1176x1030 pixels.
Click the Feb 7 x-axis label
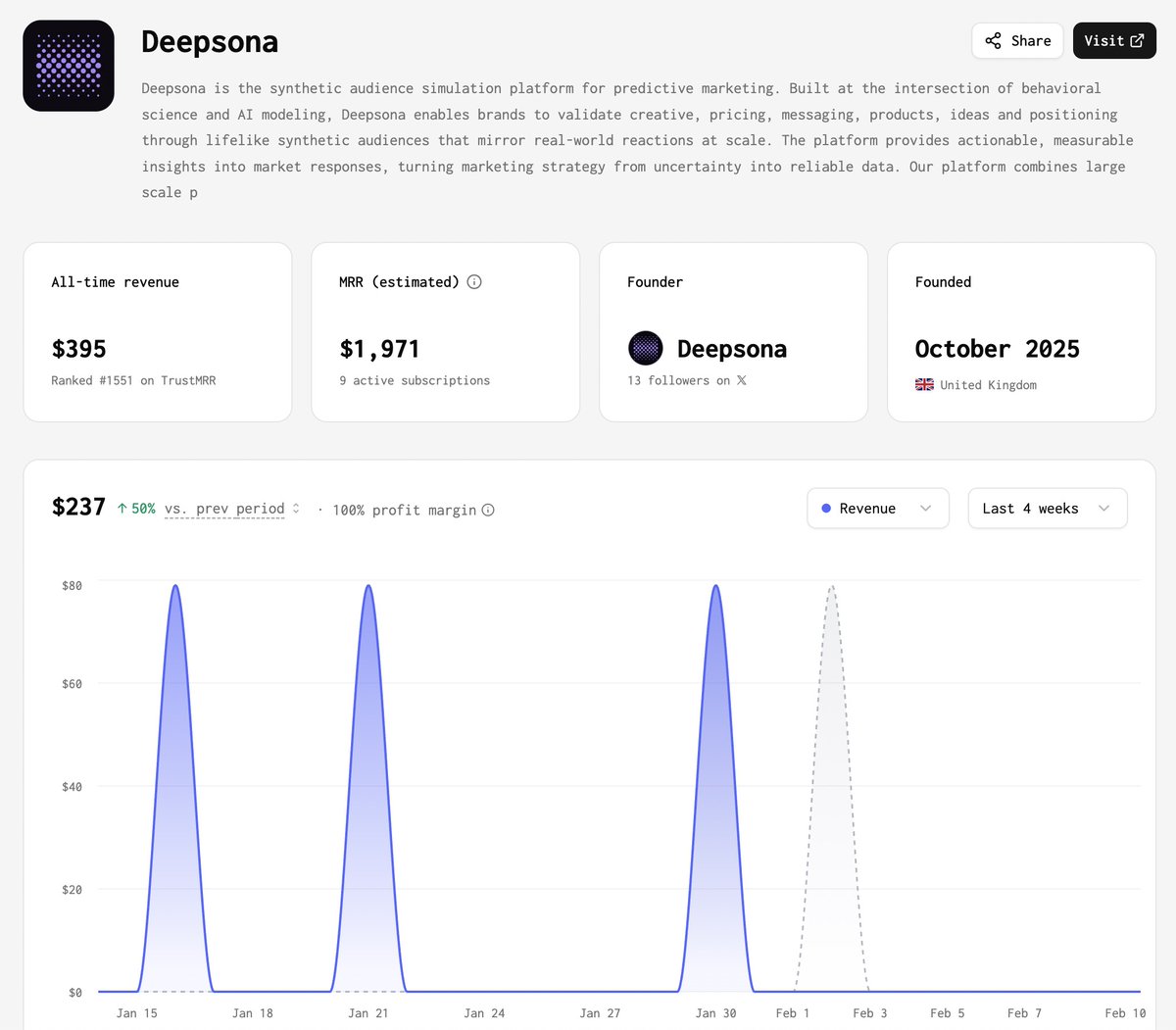[x=1024, y=1012]
